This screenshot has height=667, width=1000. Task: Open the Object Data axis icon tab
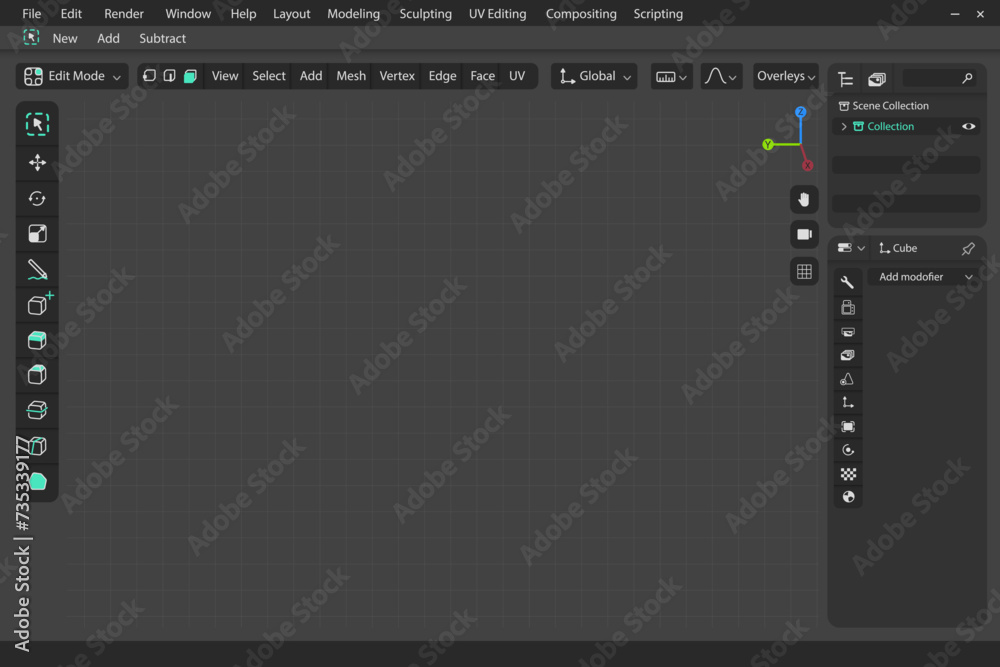848,402
